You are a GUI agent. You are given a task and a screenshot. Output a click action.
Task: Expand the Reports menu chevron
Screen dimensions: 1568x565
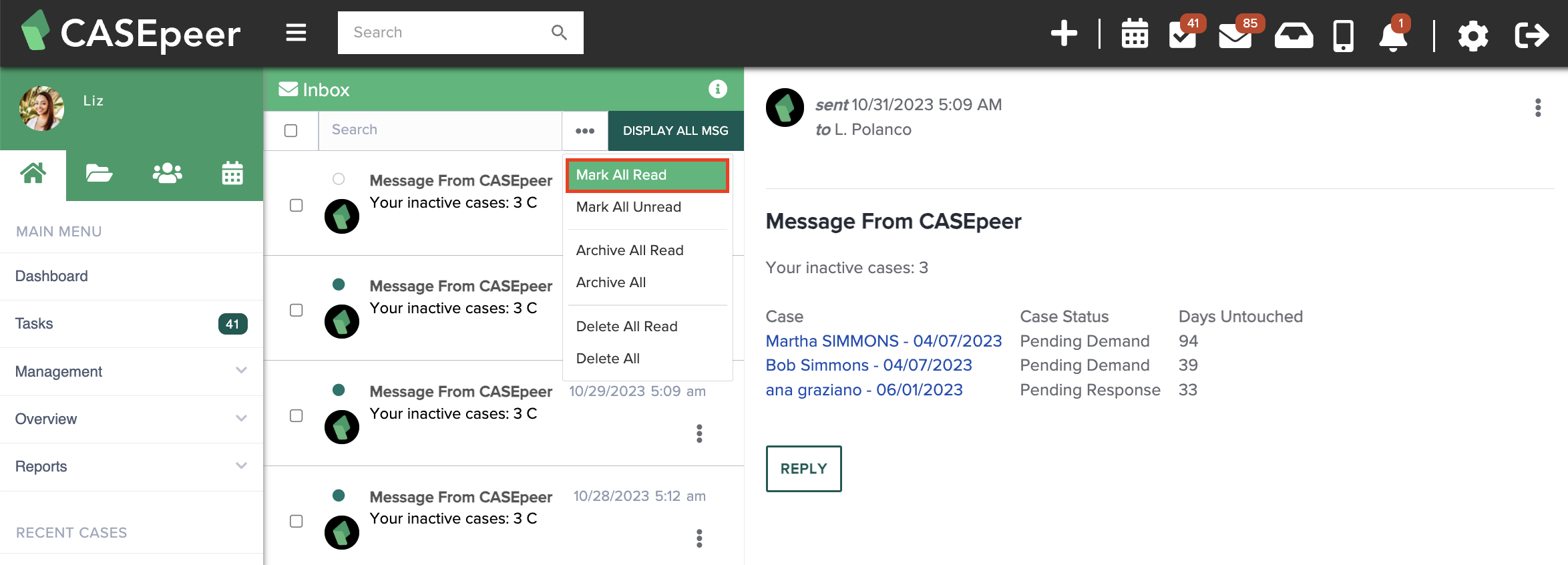click(x=241, y=465)
